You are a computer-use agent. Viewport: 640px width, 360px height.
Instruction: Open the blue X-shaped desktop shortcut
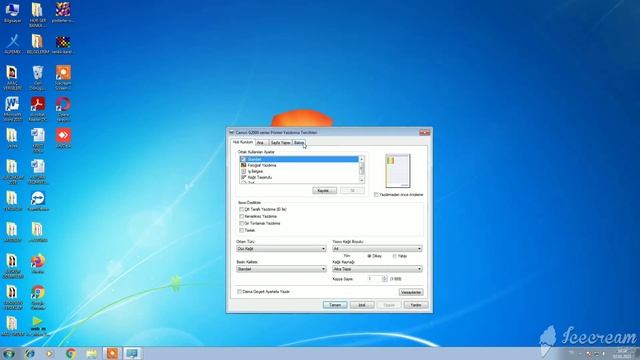[12, 44]
